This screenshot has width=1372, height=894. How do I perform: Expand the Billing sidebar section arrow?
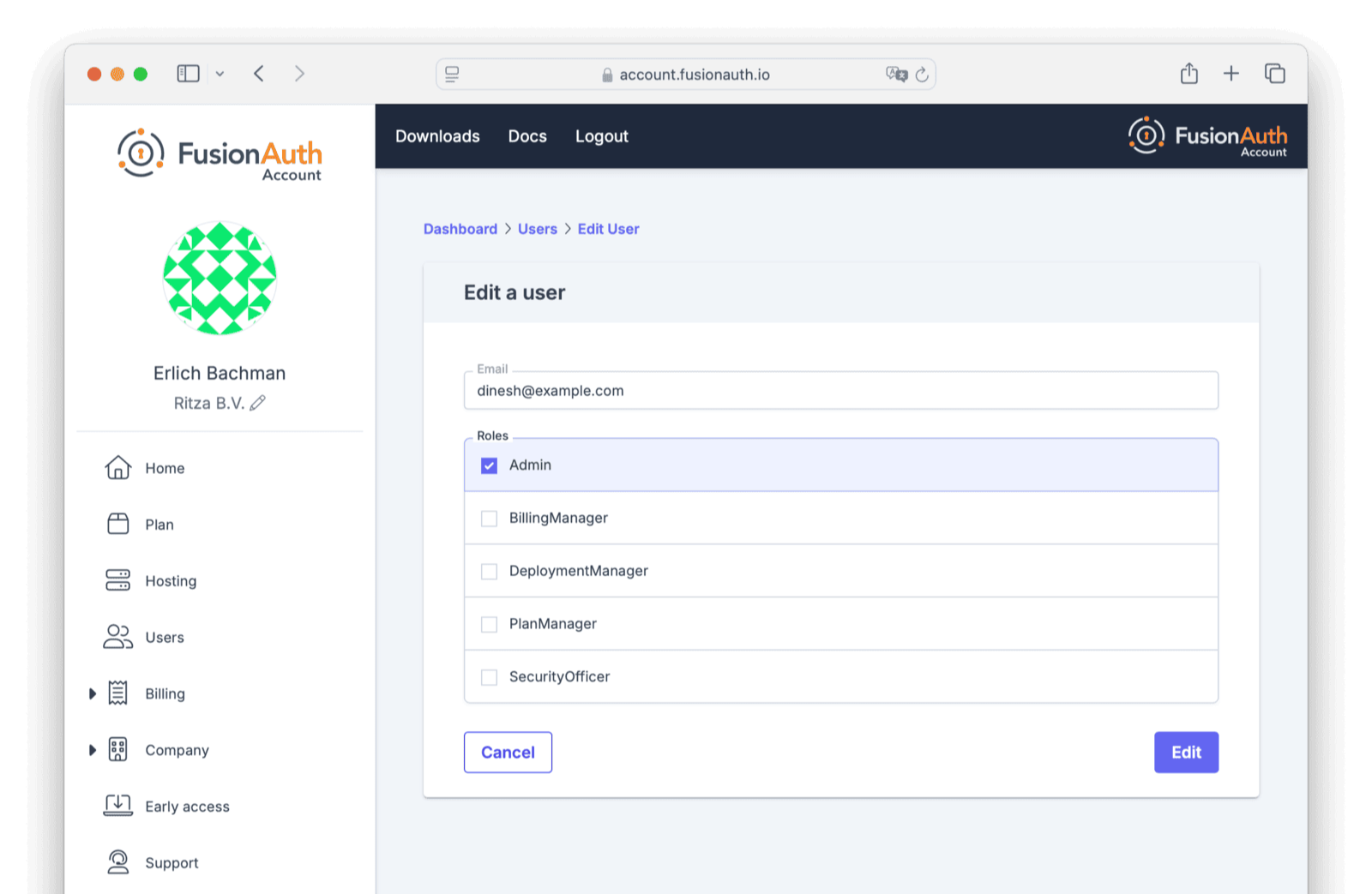(x=92, y=693)
